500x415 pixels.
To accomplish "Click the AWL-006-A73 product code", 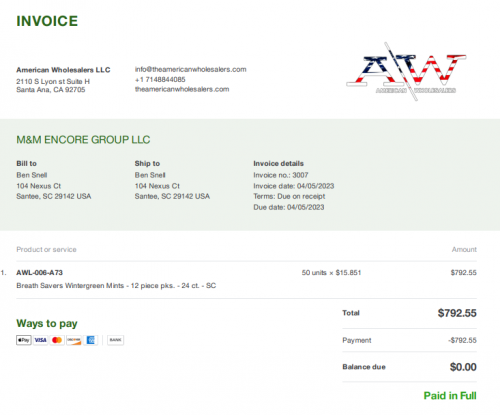I will pyautogui.click(x=39, y=272).
